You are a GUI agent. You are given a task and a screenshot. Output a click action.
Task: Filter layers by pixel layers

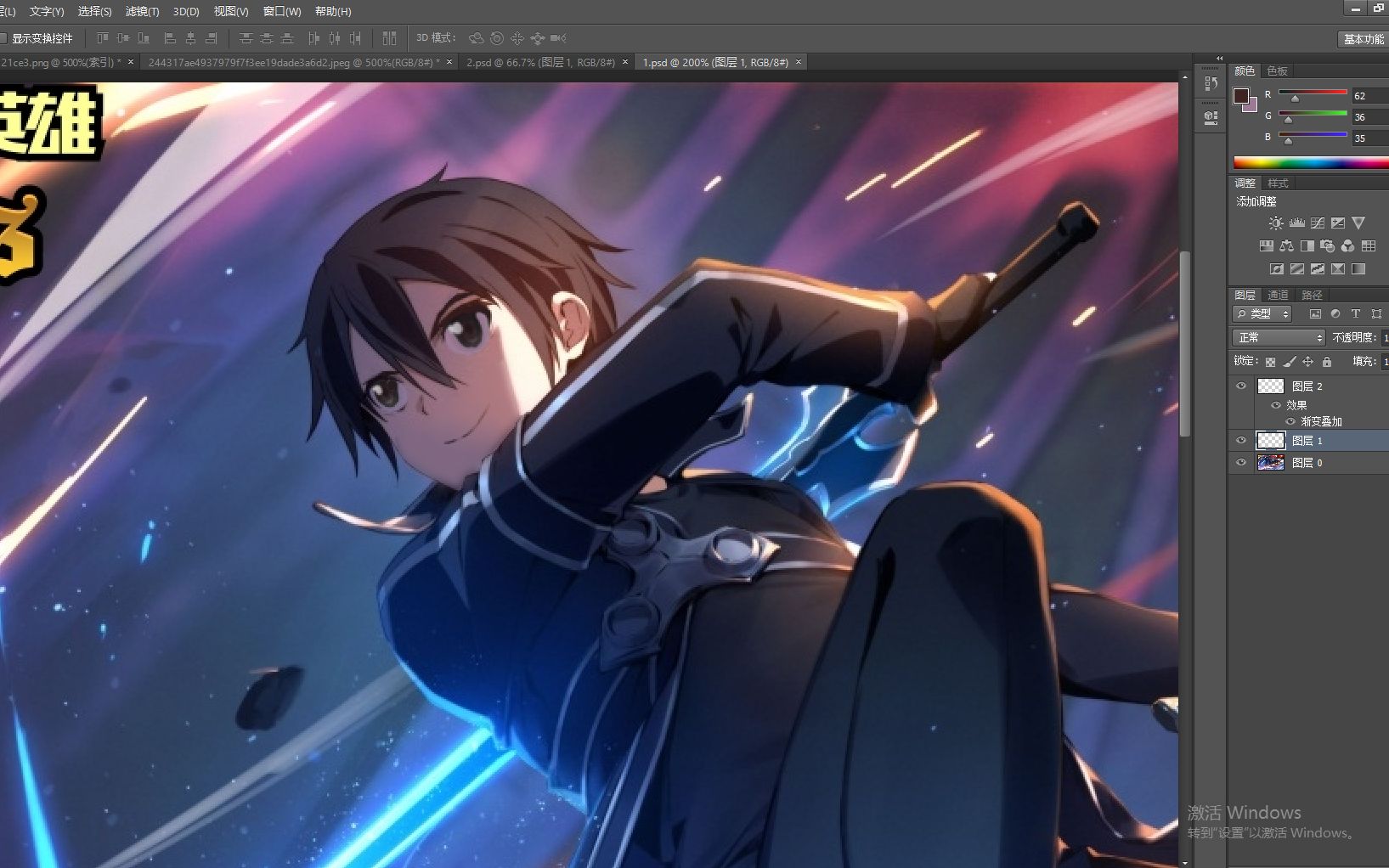pos(1315,314)
